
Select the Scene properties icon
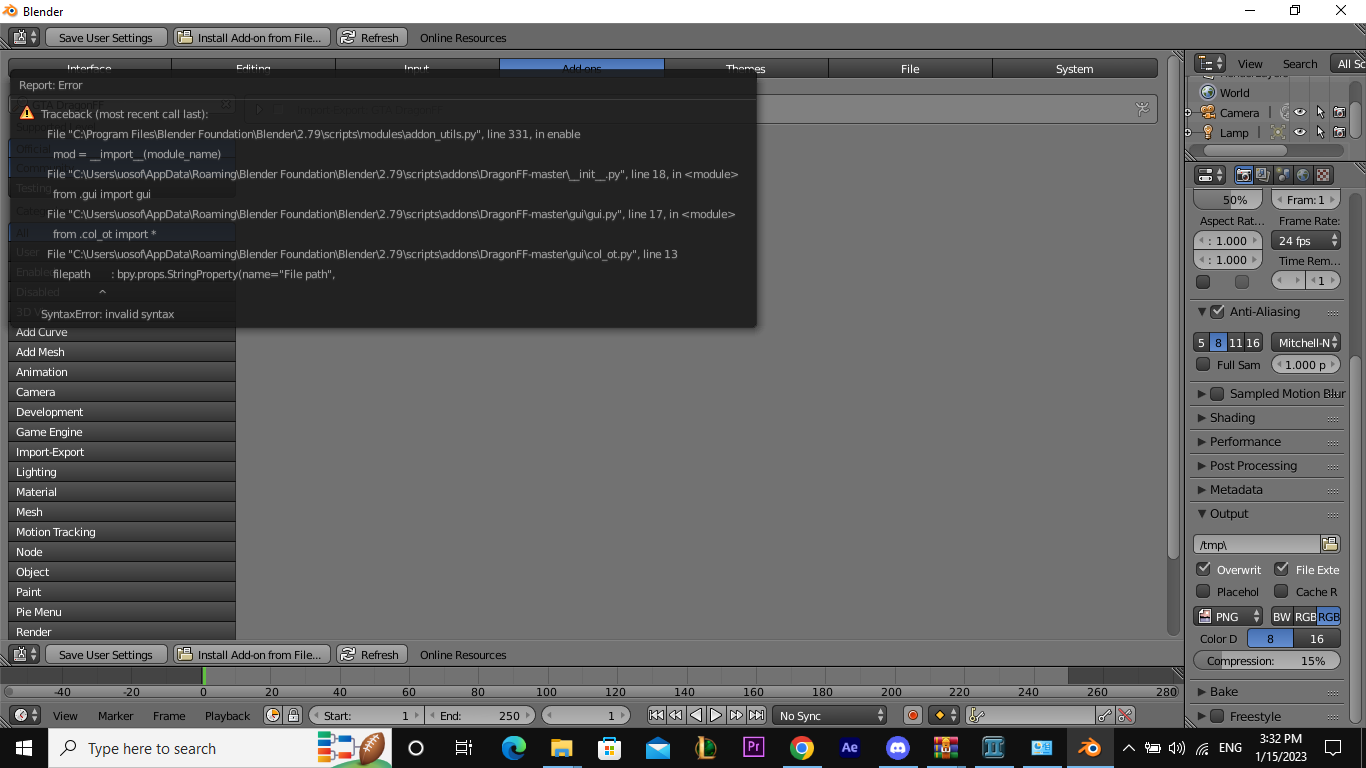point(1282,174)
